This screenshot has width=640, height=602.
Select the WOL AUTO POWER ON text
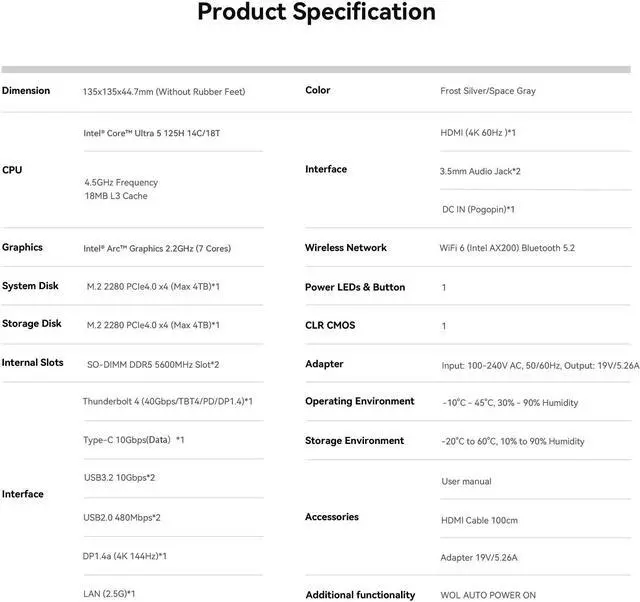(488, 595)
